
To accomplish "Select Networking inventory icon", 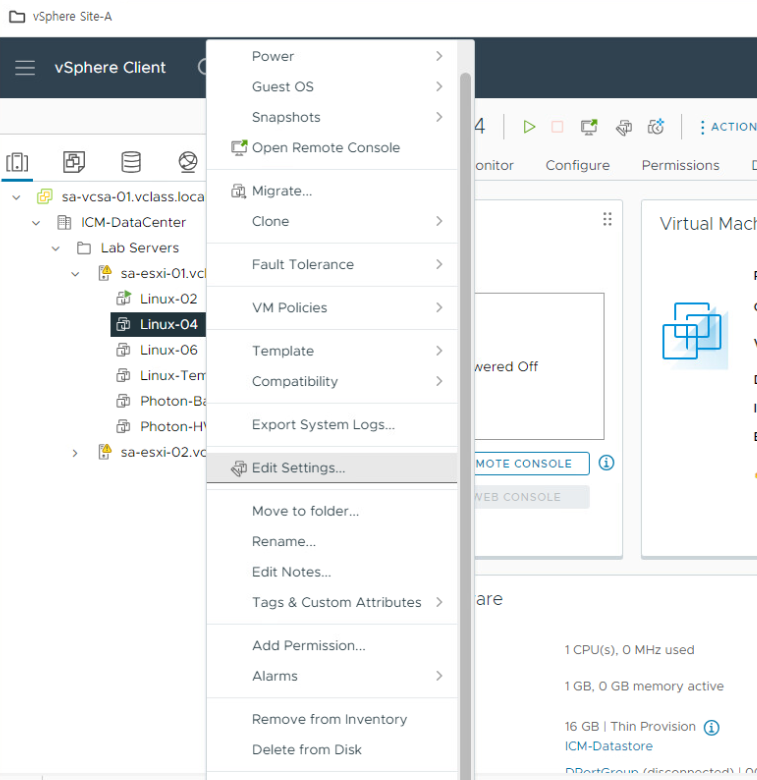I will (x=188, y=162).
